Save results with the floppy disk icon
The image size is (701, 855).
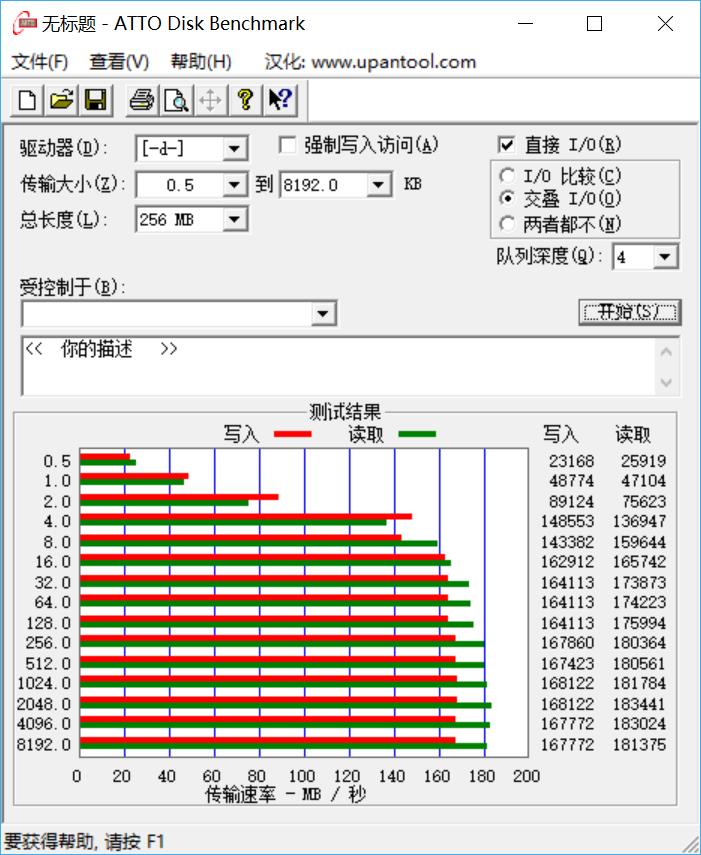click(x=96, y=100)
